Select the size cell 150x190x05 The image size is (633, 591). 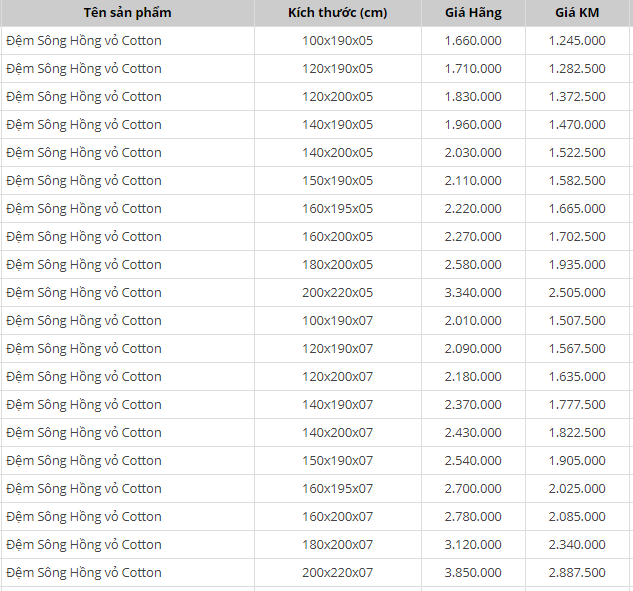337,181
